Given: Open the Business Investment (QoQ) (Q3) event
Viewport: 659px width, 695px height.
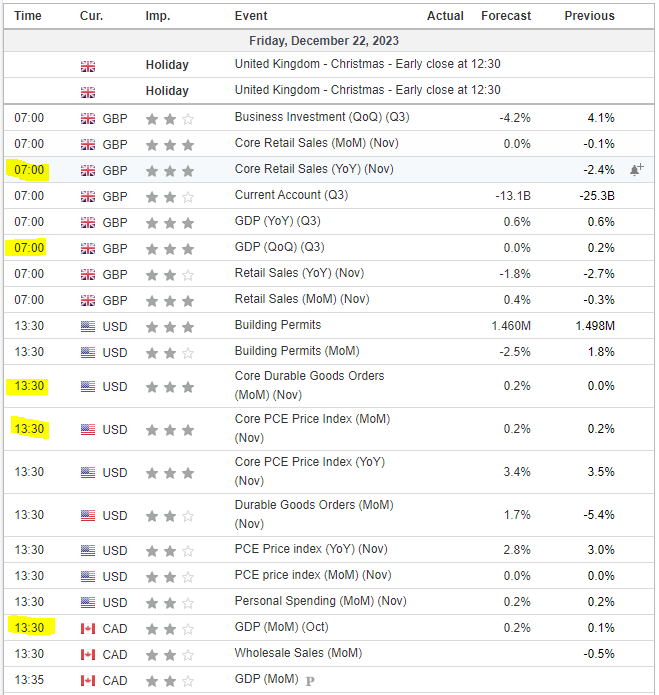Looking at the screenshot, I should [x=321, y=118].
